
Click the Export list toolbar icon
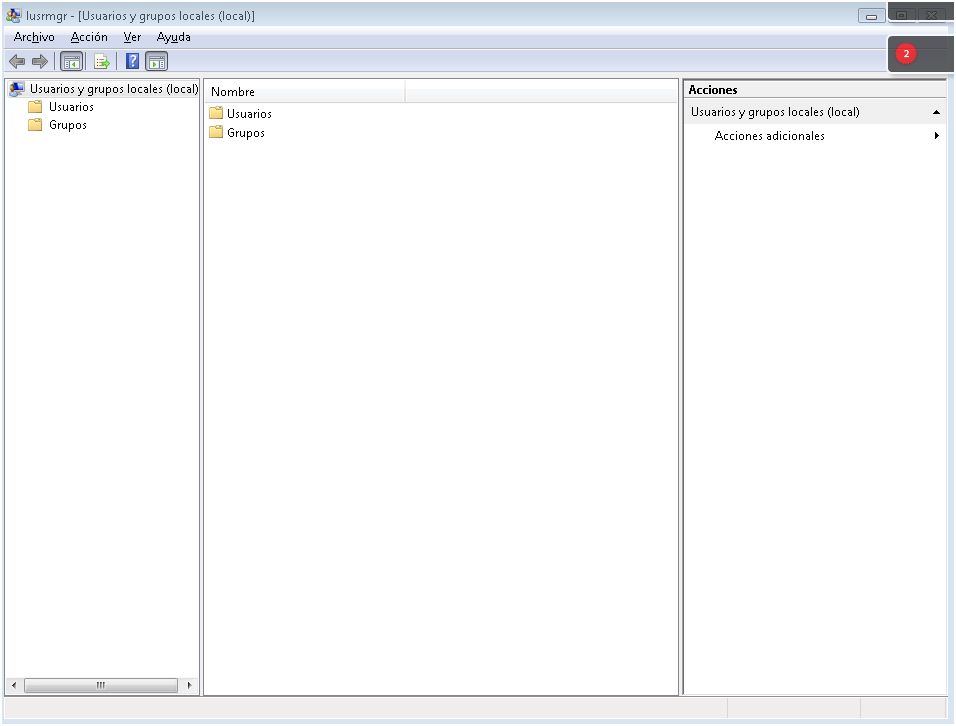point(101,62)
